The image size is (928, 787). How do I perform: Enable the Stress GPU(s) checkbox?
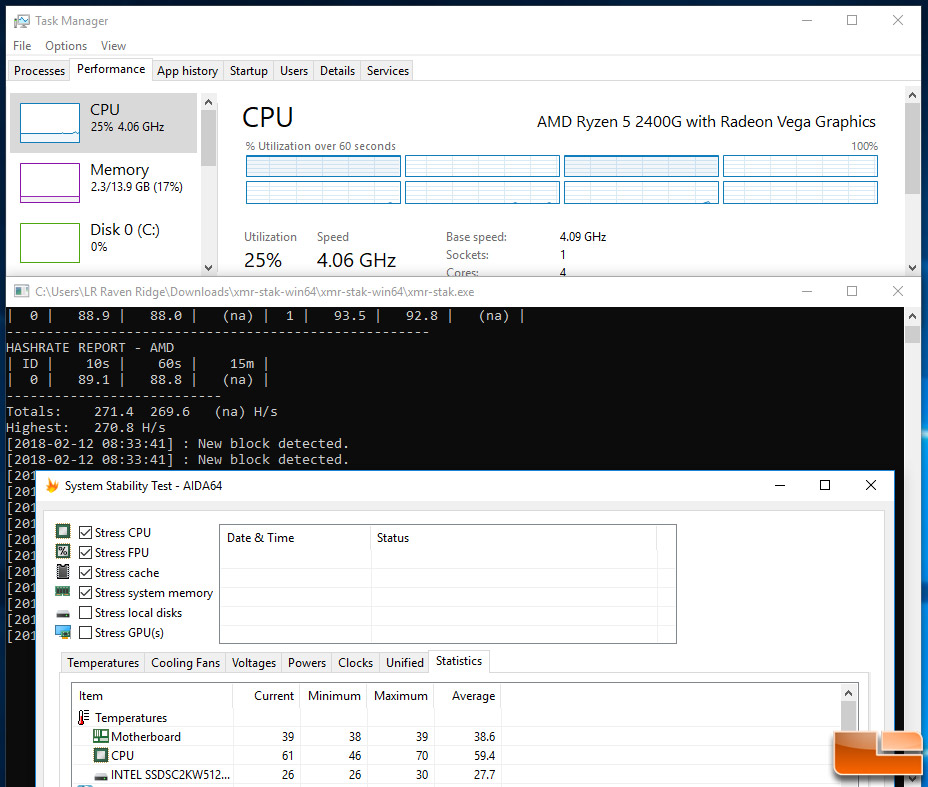pyautogui.click(x=85, y=633)
